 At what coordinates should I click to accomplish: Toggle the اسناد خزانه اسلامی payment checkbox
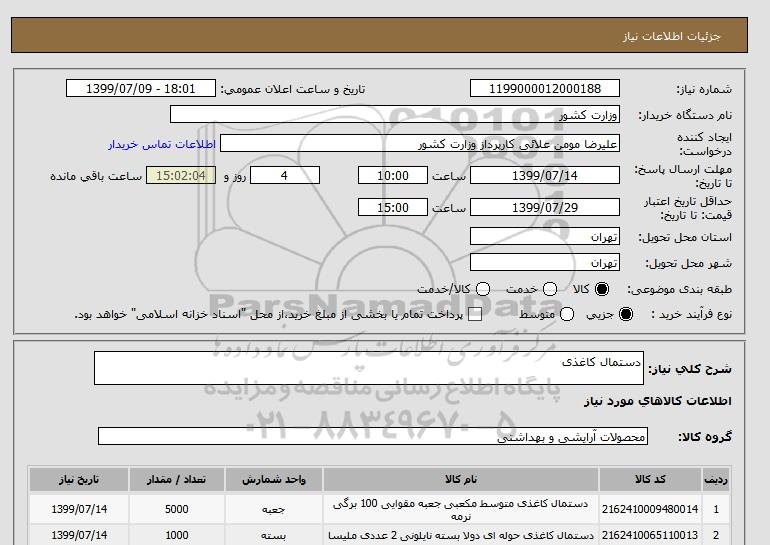pyautogui.click(x=474, y=315)
